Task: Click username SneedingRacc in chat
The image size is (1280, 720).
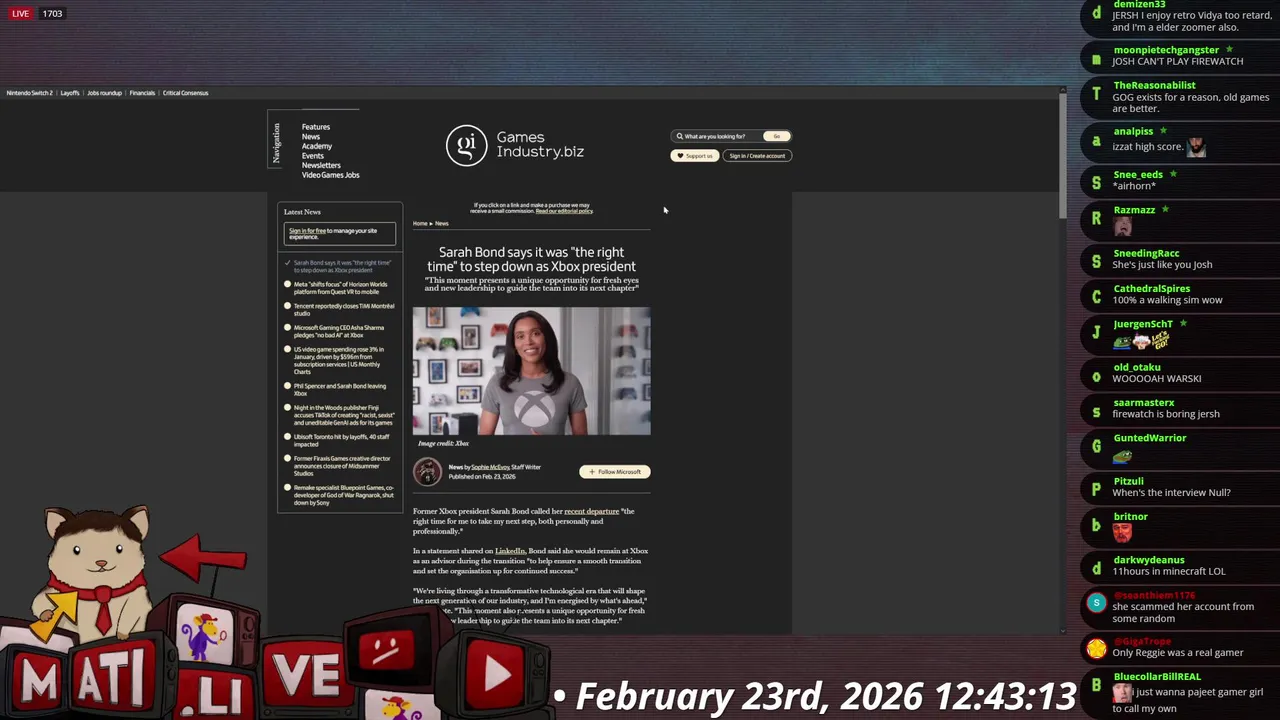Action: [x=1146, y=254]
